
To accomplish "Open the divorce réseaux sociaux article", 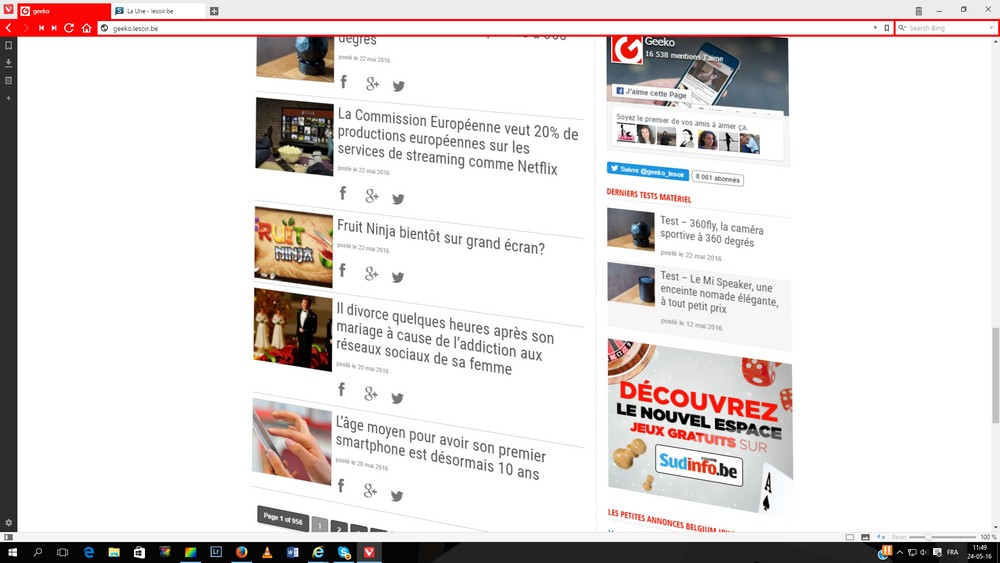I will [445, 339].
